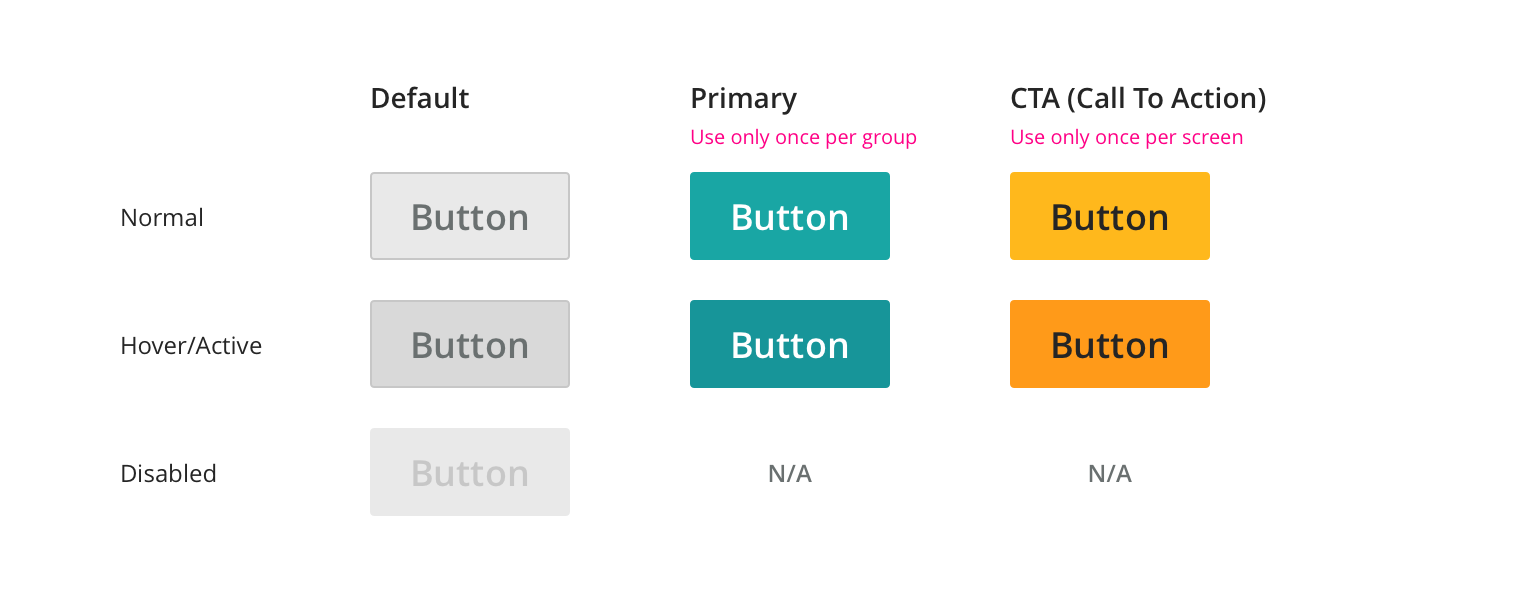Click the 'Use only once per screen' note

coord(1126,137)
